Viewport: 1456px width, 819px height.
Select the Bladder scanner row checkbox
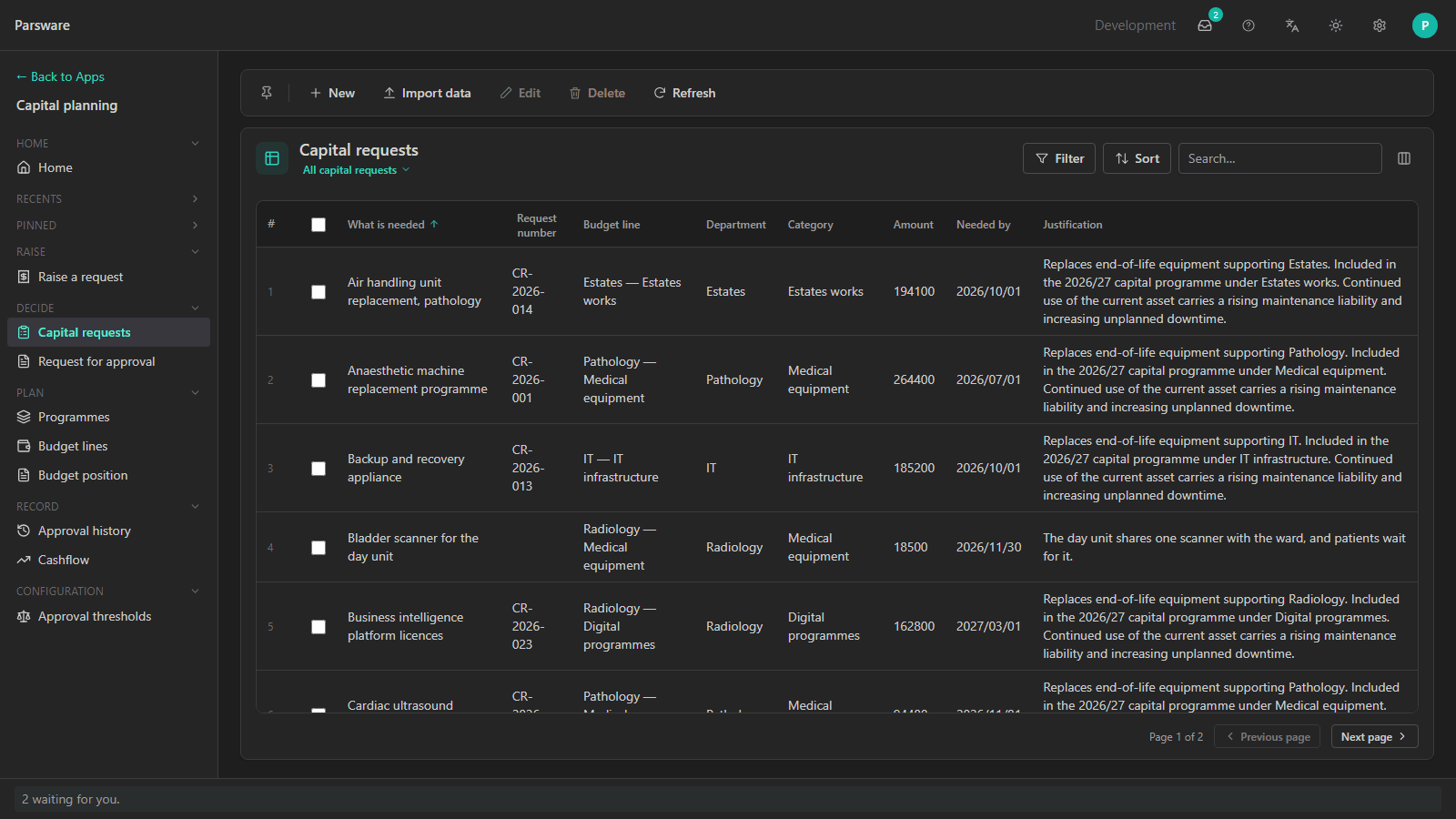pos(318,548)
